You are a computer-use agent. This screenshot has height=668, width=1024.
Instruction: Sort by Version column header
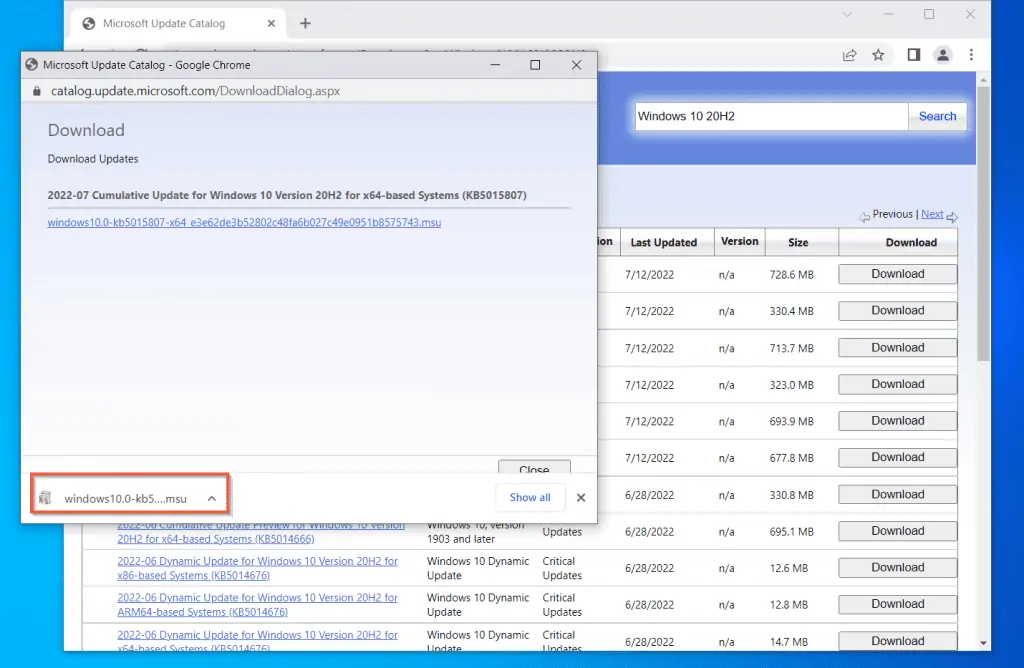click(739, 241)
